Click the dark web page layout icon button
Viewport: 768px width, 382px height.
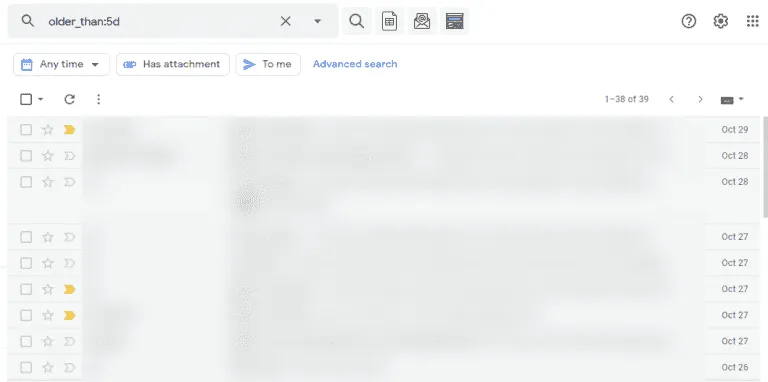click(x=455, y=21)
